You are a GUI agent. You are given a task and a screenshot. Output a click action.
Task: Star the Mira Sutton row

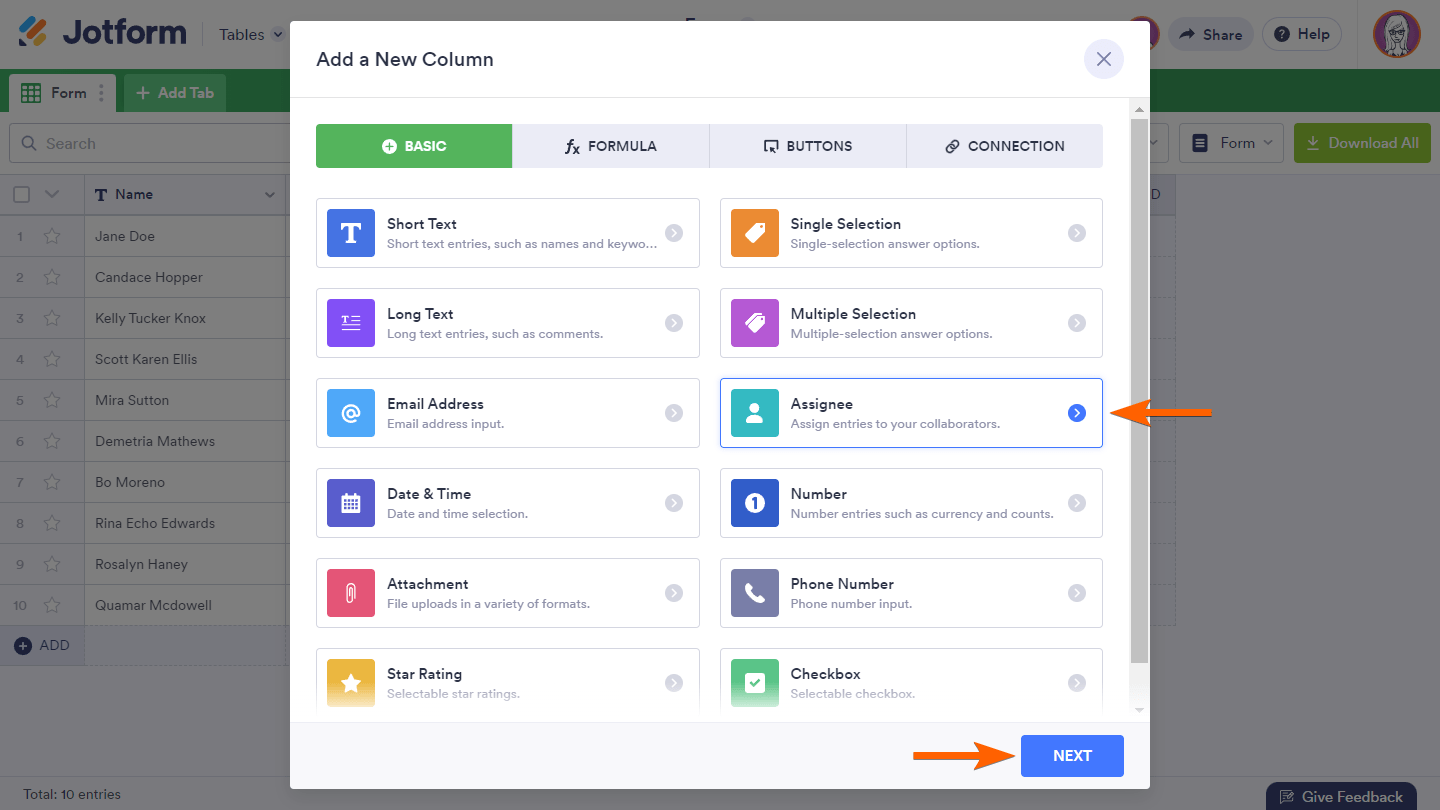(52, 401)
